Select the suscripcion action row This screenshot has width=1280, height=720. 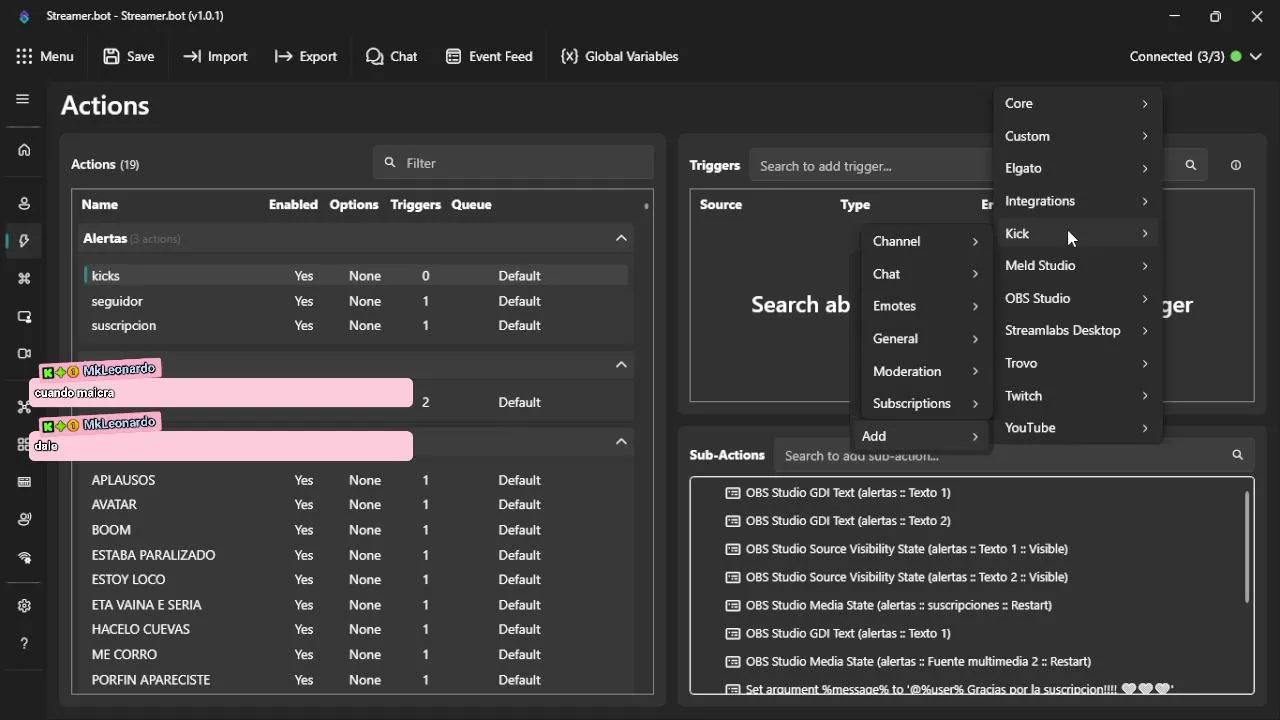(356, 326)
